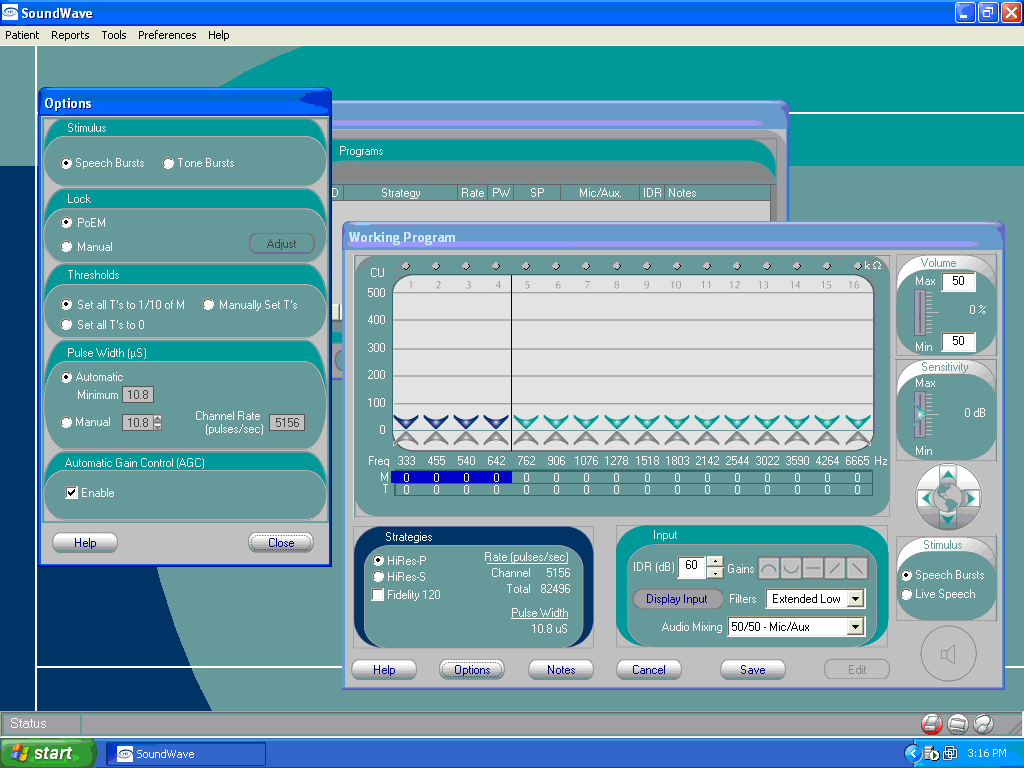Click the SoundWave icon in the title bar
Viewport: 1024px width, 768px height.
pyautogui.click(x=10, y=12)
